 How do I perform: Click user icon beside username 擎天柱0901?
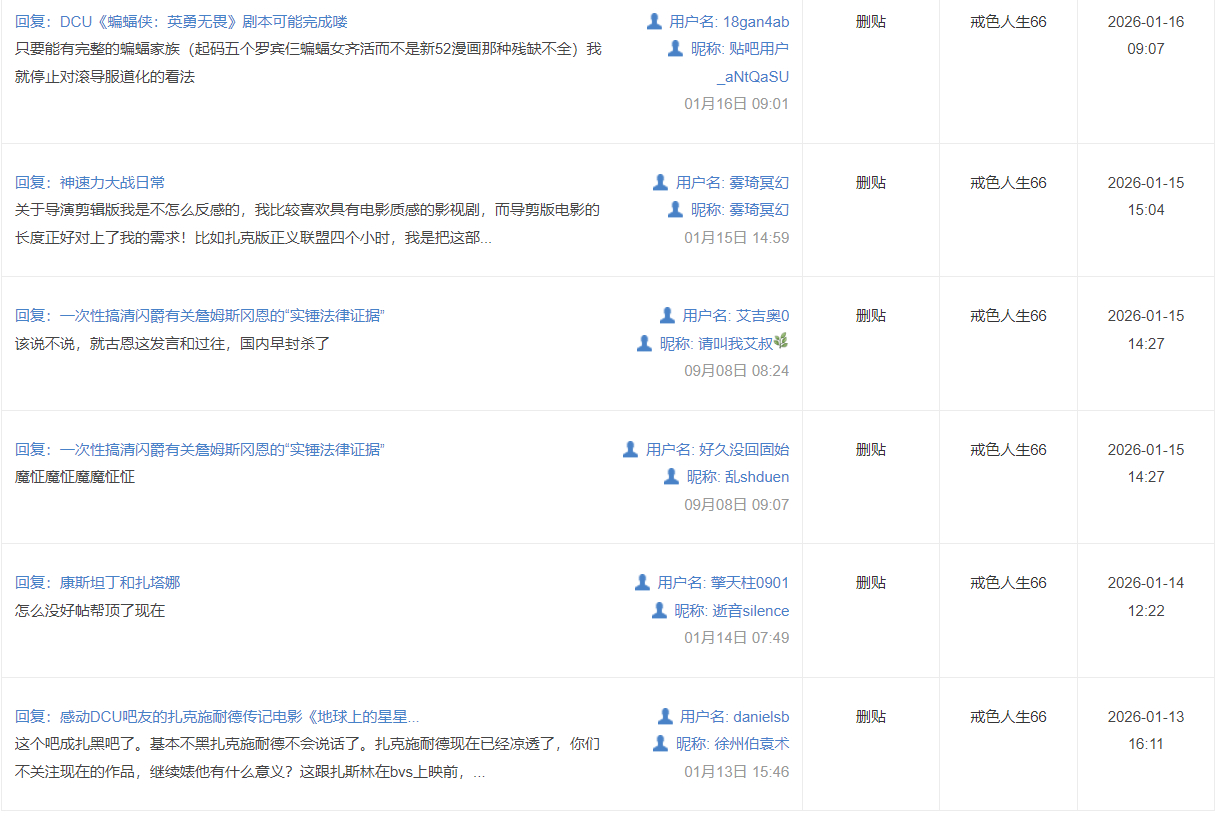click(642, 582)
